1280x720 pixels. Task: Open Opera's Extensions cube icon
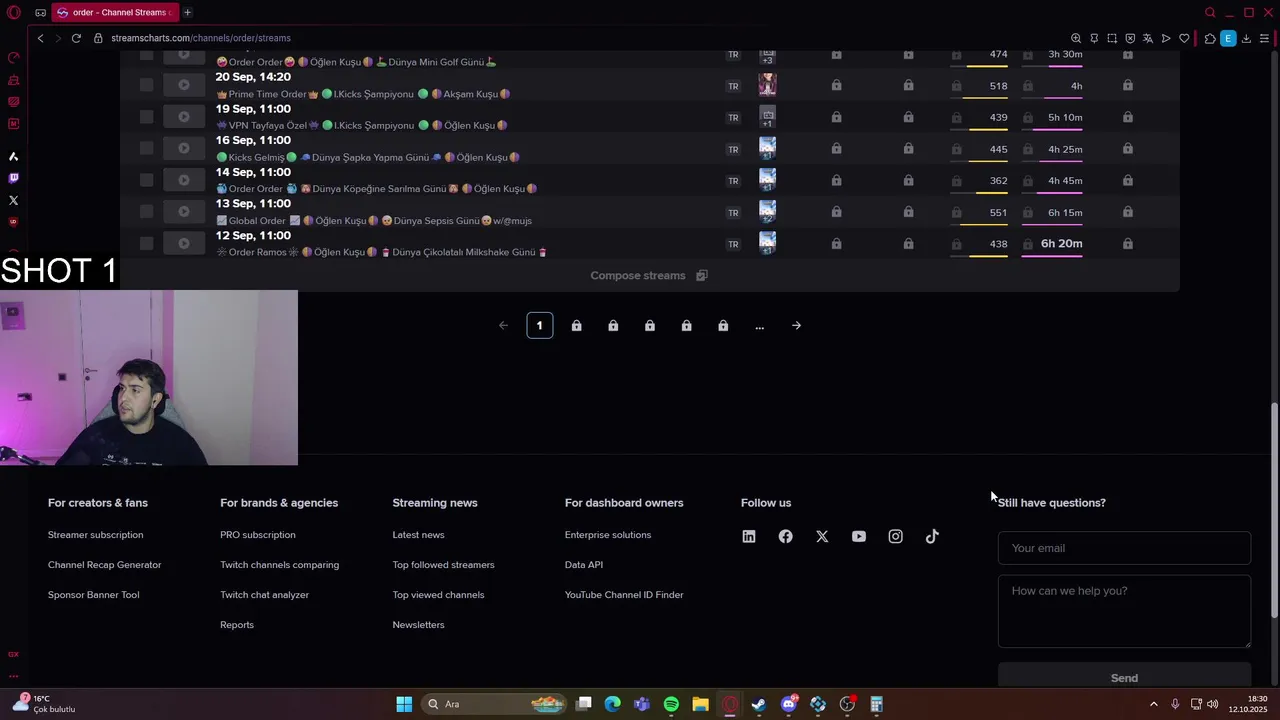[x=1210, y=38]
